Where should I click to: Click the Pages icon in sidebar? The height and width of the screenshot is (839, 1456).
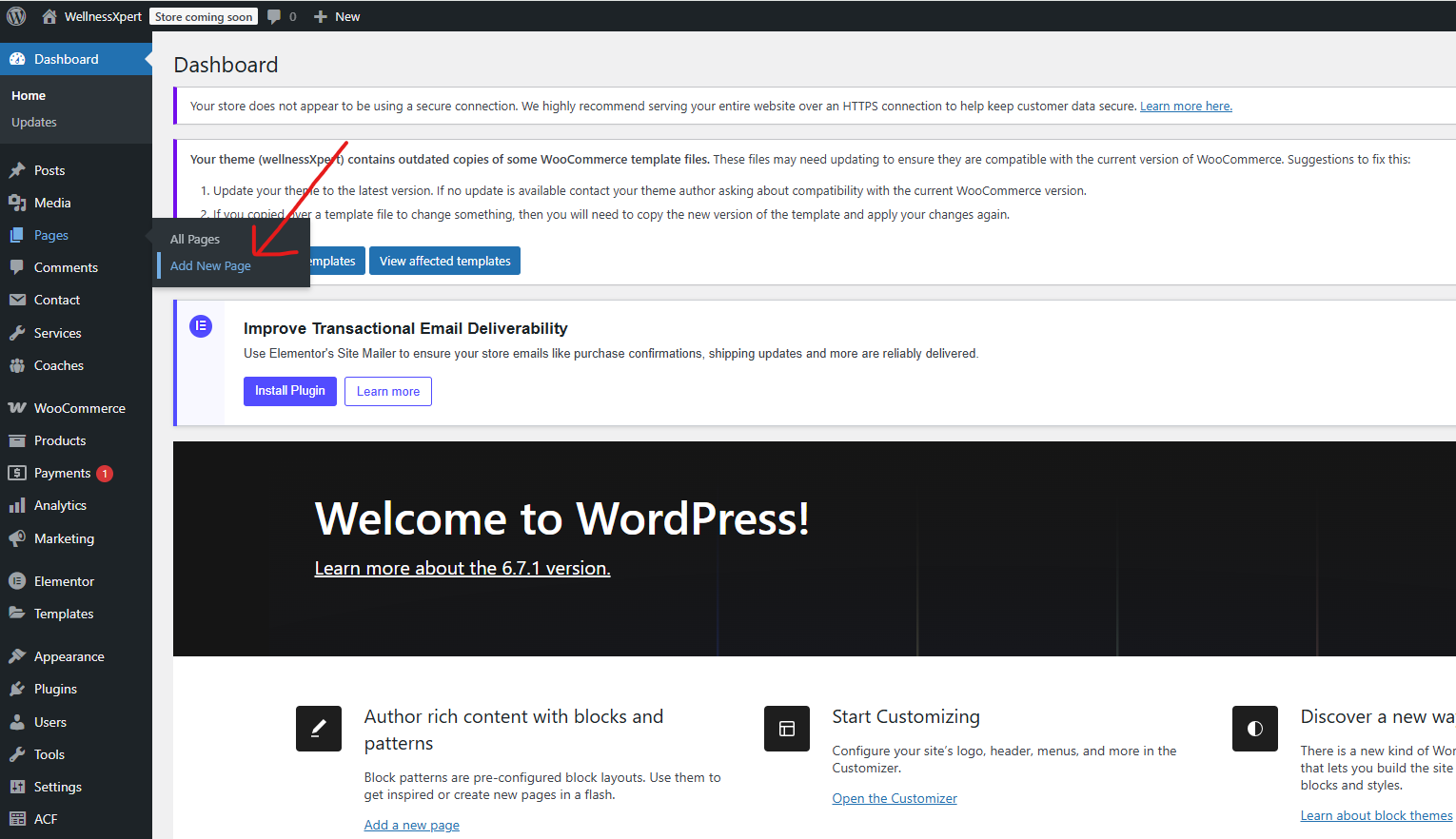click(17, 235)
